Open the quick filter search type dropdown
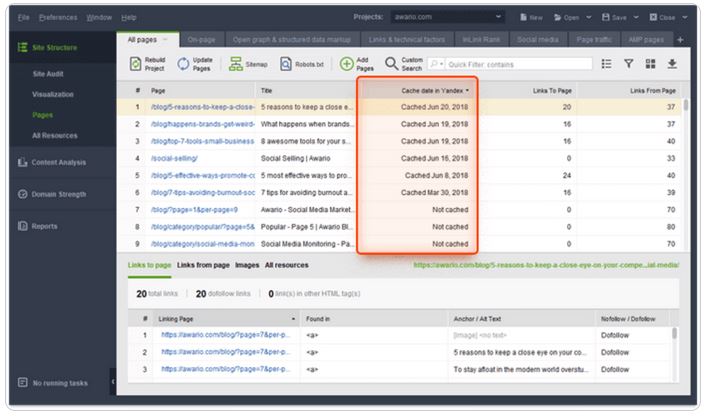Viewport: 706px width, 416px height. coord(436,64)
